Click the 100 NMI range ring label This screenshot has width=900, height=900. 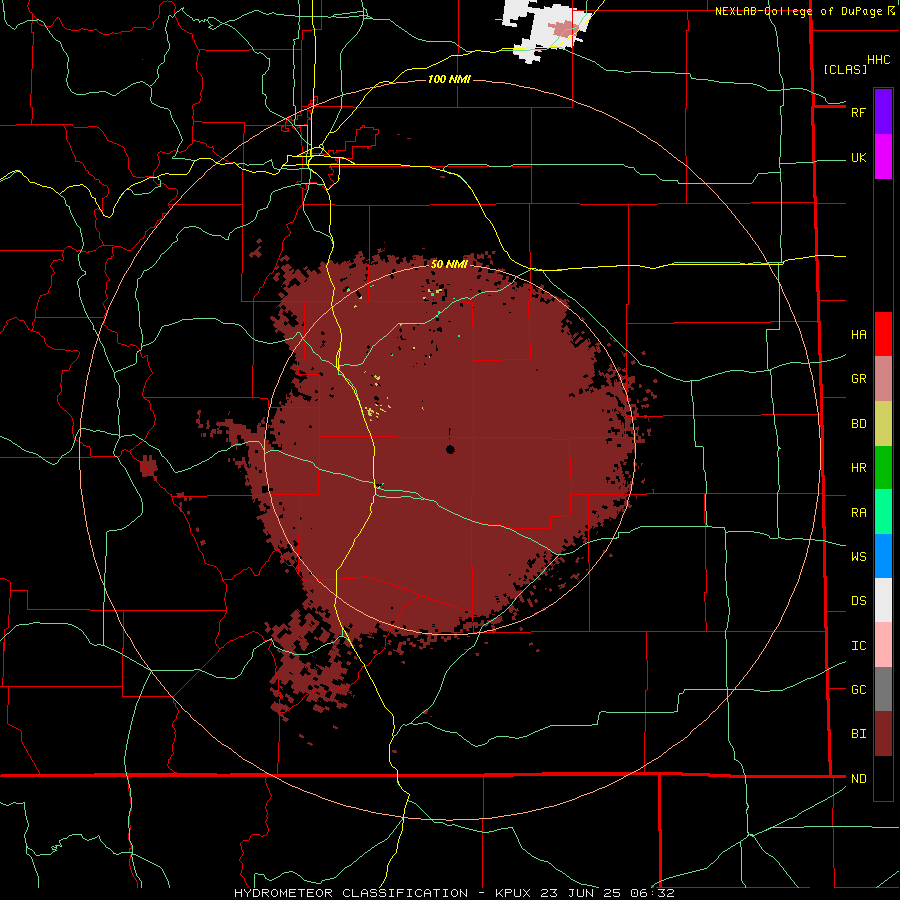pos(449,79)
